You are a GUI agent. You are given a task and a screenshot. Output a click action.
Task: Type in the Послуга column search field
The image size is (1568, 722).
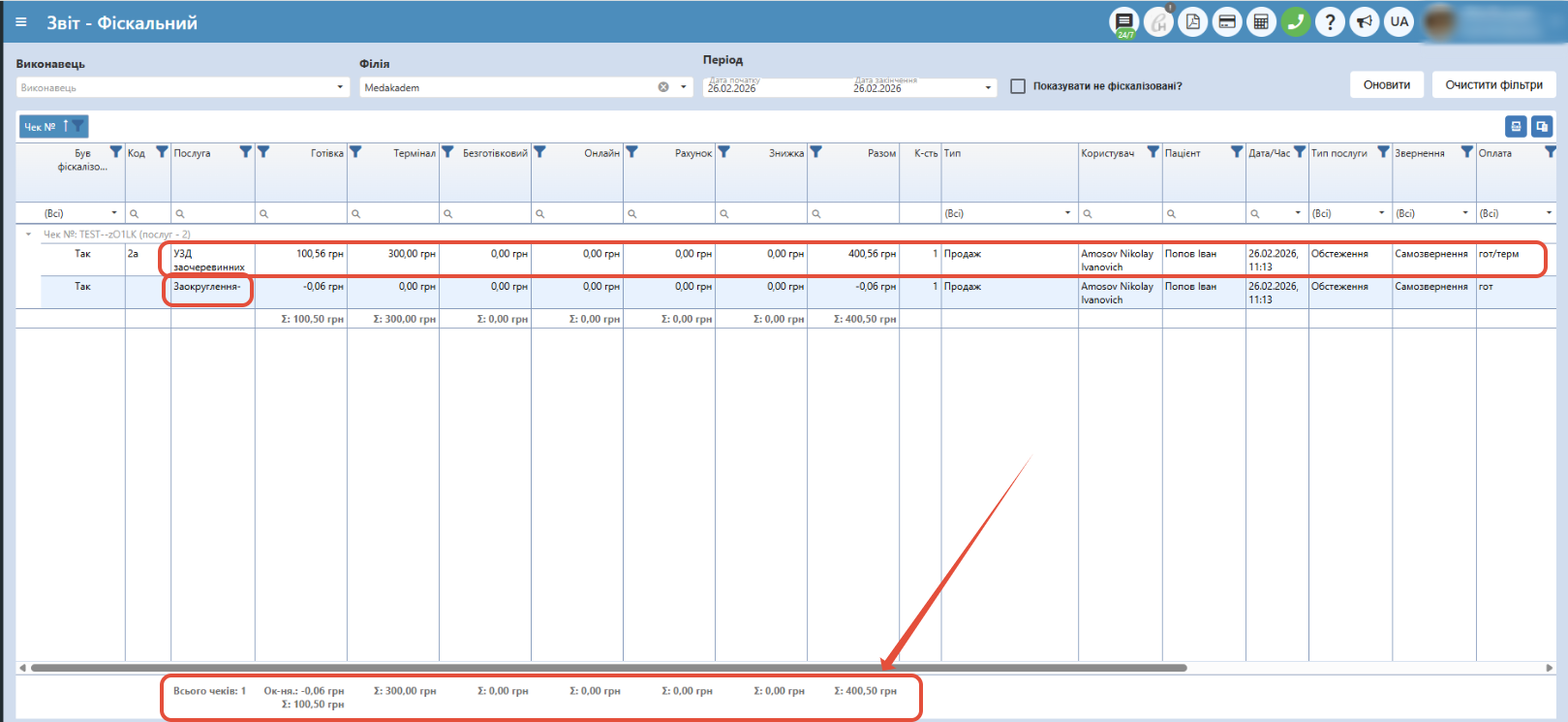click(x=213, y=213)
